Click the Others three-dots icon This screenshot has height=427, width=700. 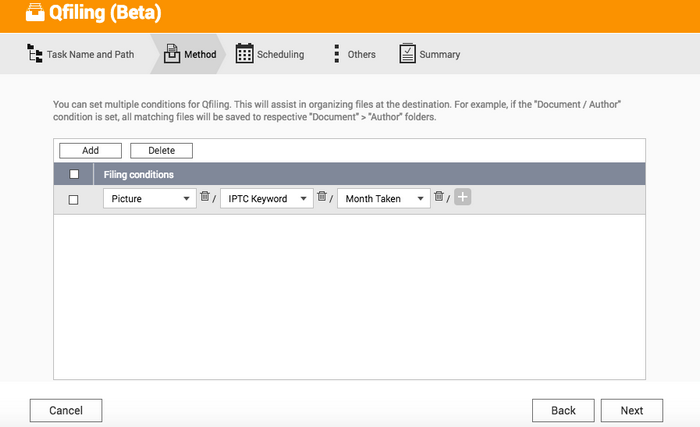(337, 54)
